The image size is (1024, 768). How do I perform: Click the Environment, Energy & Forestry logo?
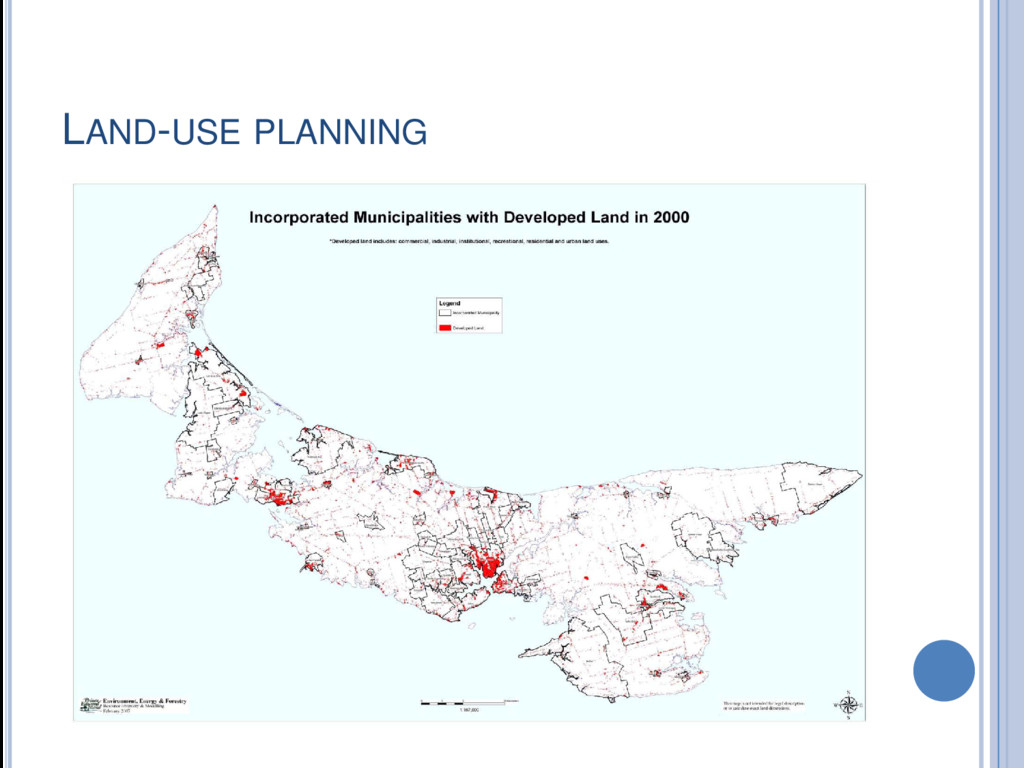135,704
